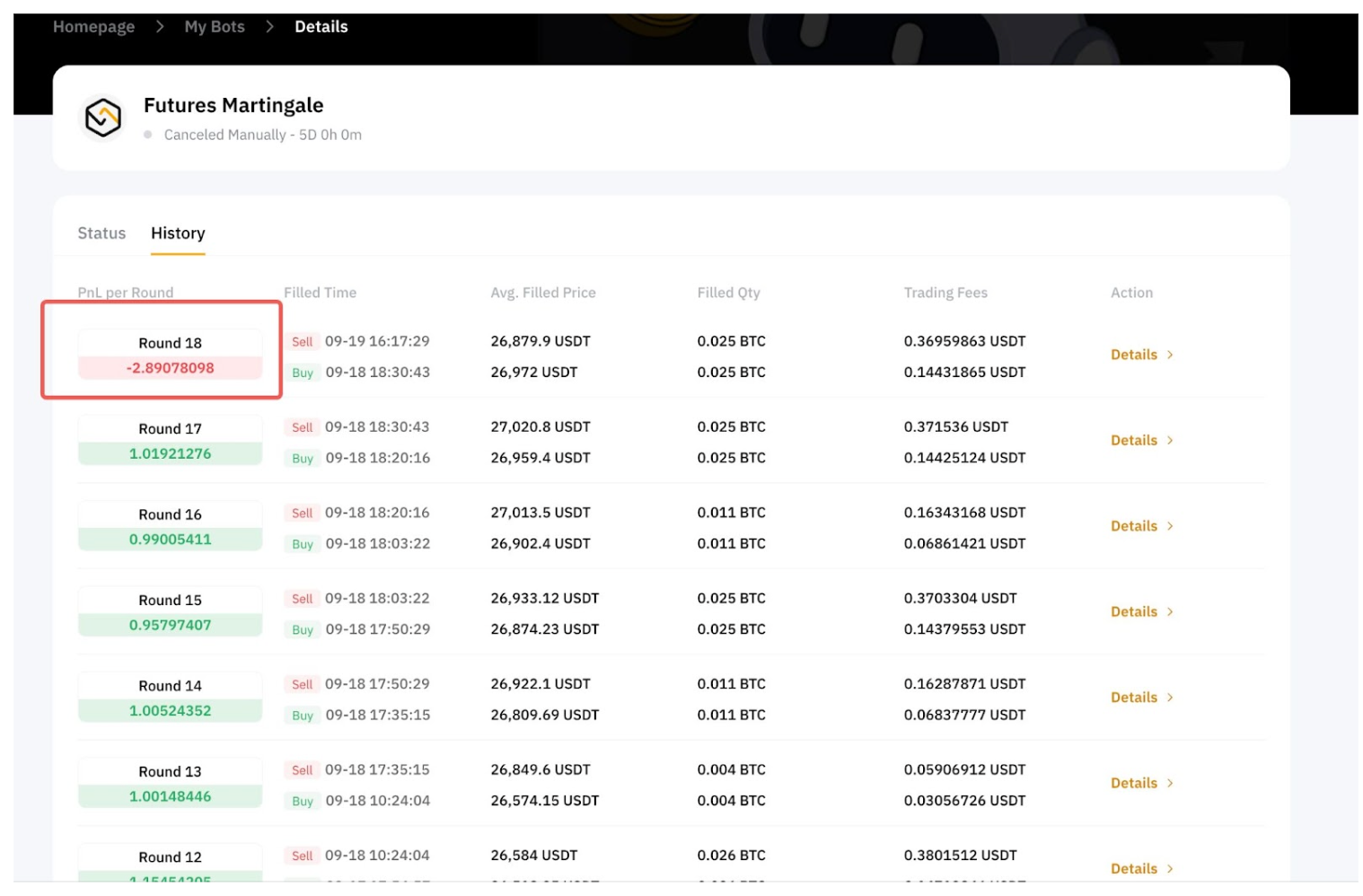Open Details for Round 18
1363x896 pixels.
1134,355
